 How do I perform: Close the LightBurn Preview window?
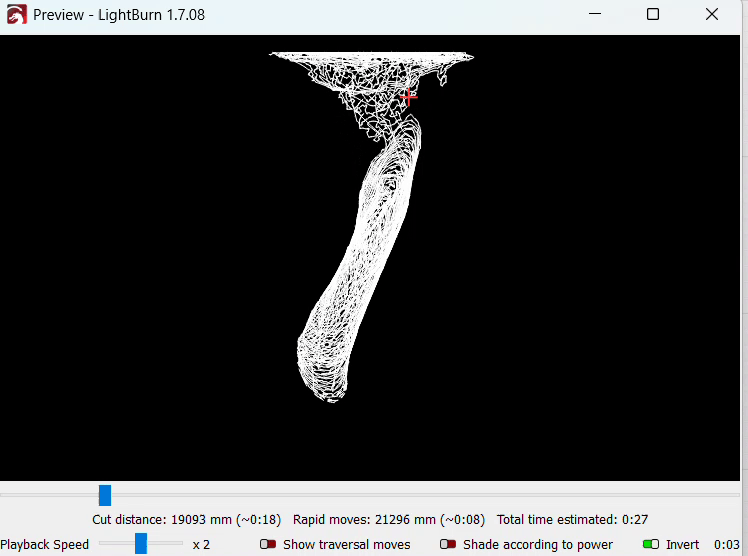pos(711,15)
